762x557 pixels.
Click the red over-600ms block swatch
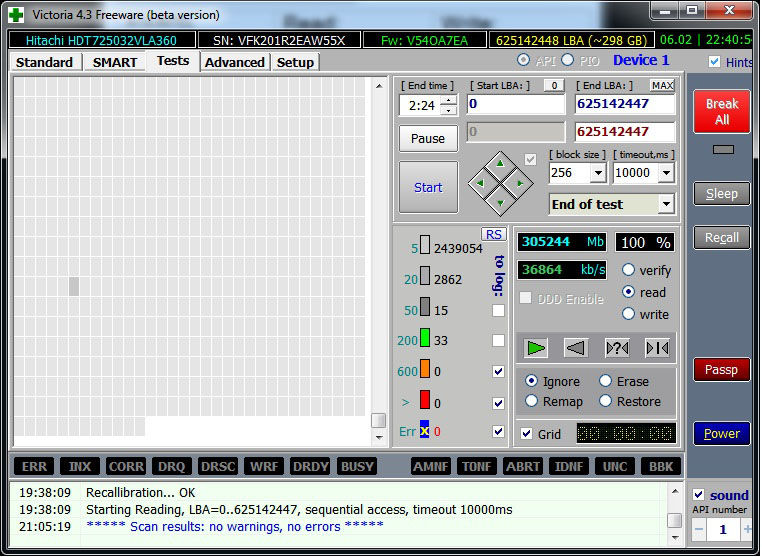(425, 400)
